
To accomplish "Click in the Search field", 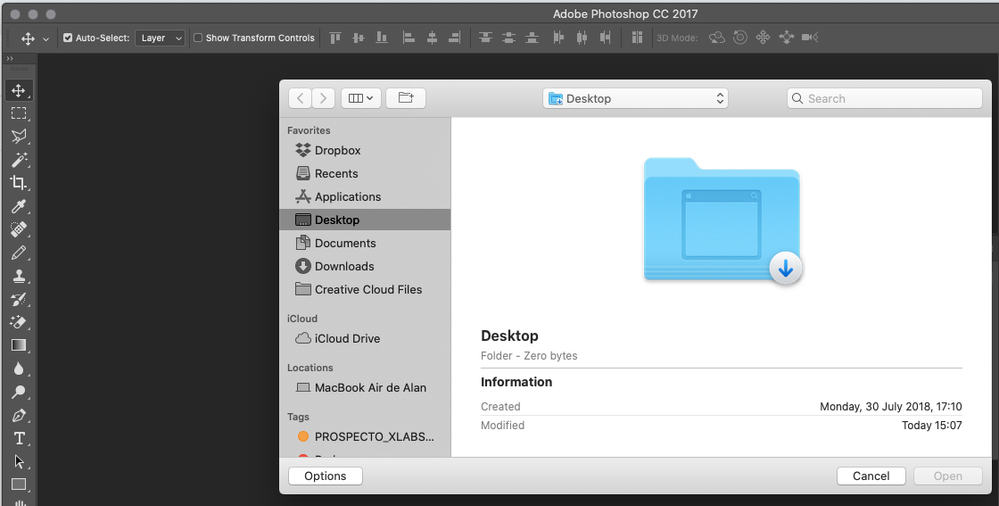I will tap(884, 98).
